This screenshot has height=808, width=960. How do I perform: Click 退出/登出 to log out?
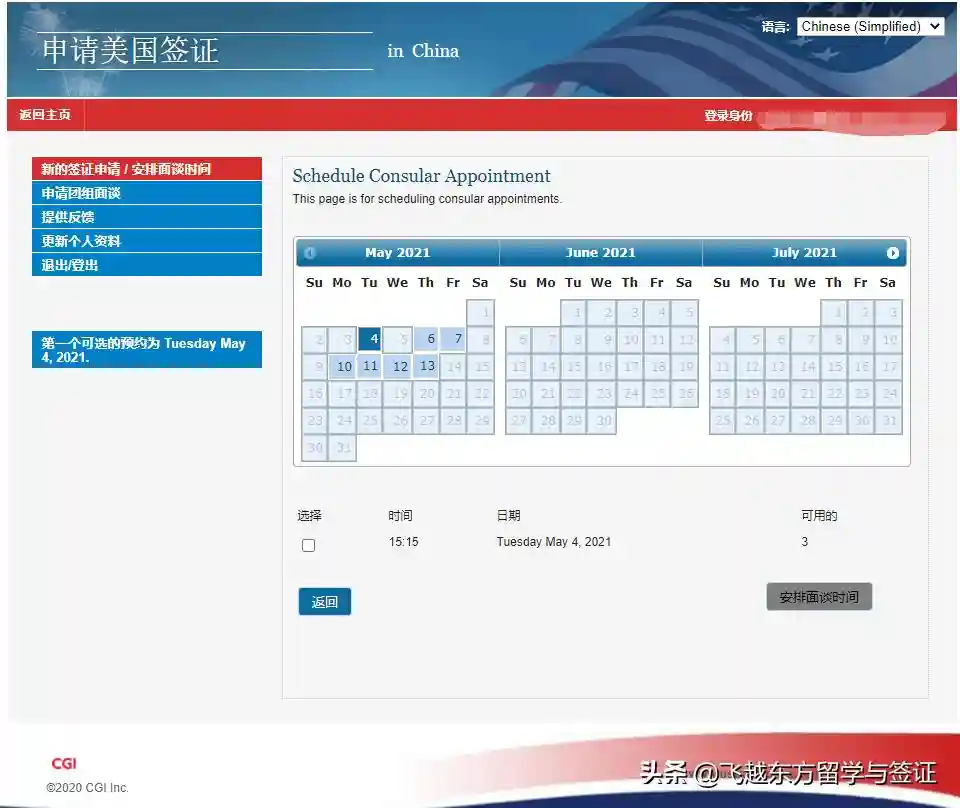click(146, 265)
